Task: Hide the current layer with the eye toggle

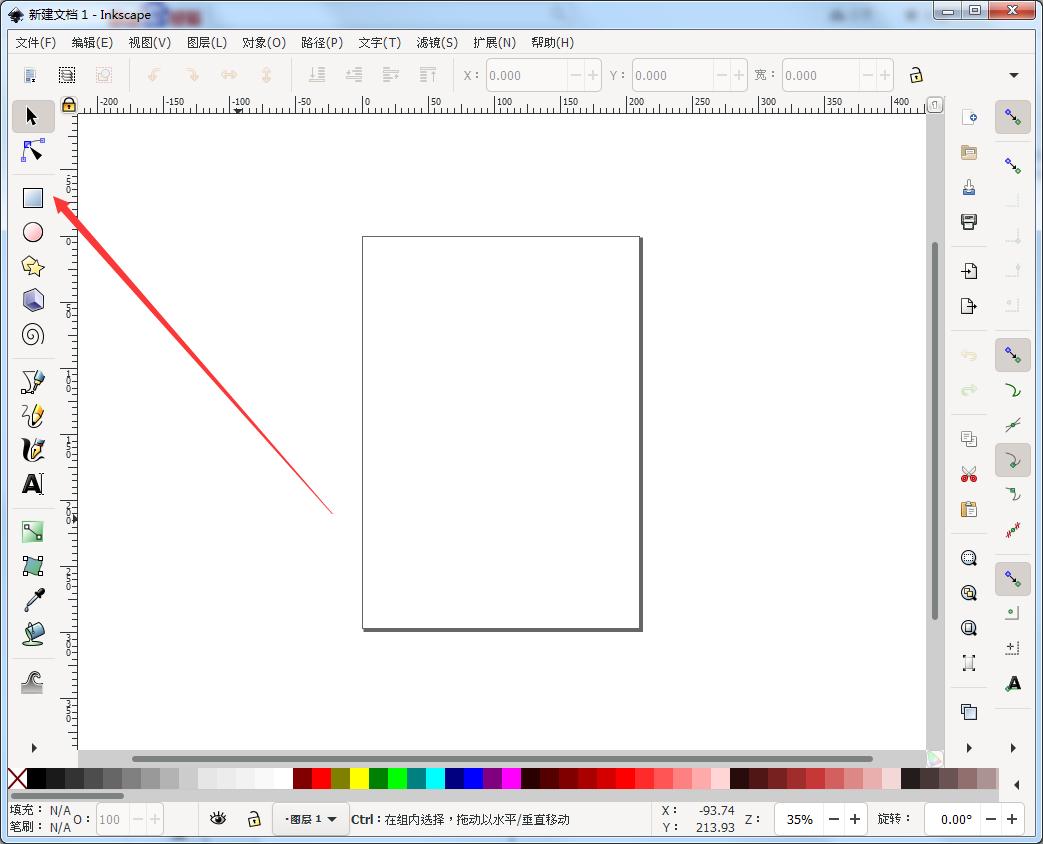Action: click(218, 818)
